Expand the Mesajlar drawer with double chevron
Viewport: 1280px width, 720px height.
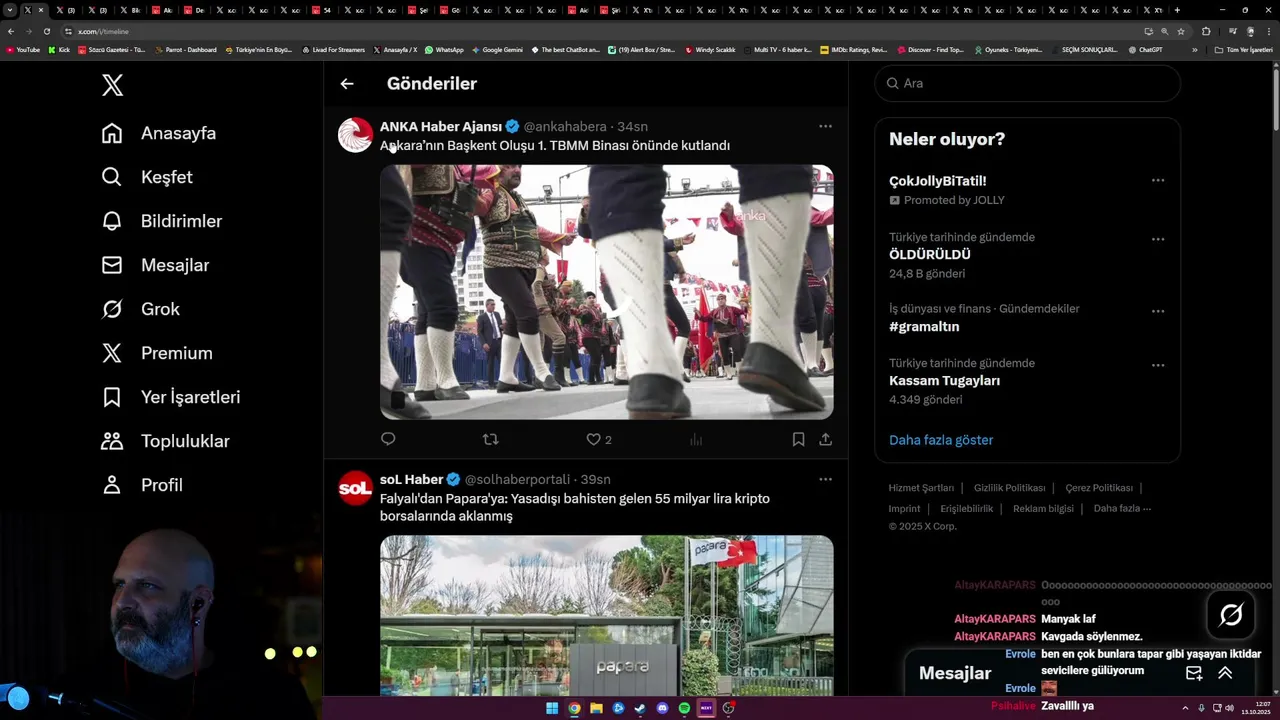(x=1225, y=673)
